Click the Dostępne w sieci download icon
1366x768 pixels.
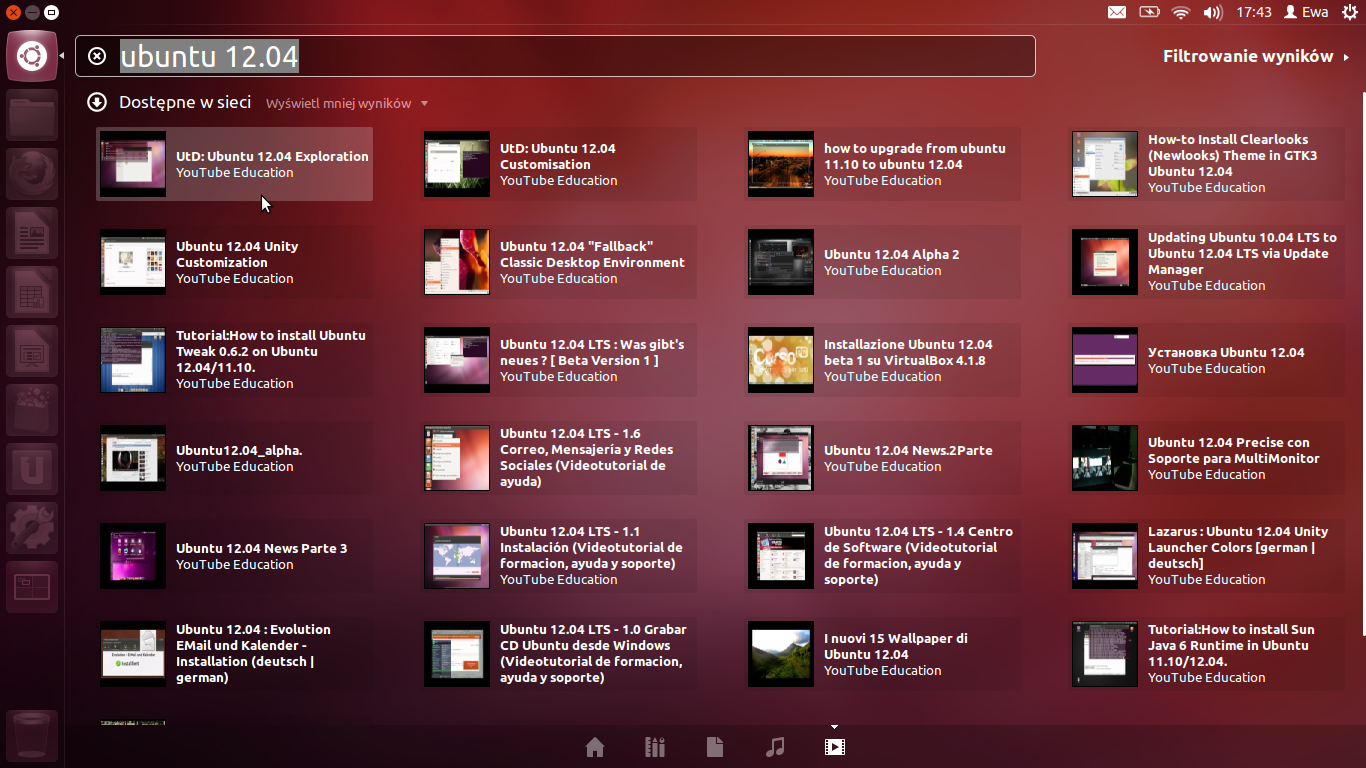pos(97,102)
